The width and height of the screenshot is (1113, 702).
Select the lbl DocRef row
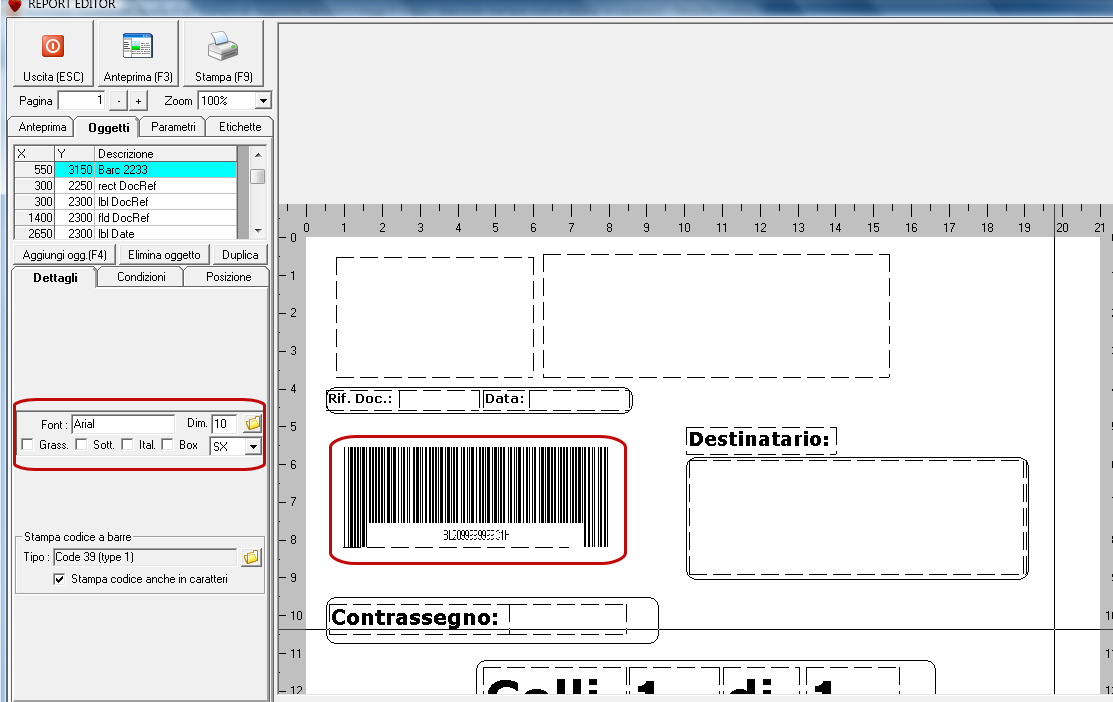point(126,202)
